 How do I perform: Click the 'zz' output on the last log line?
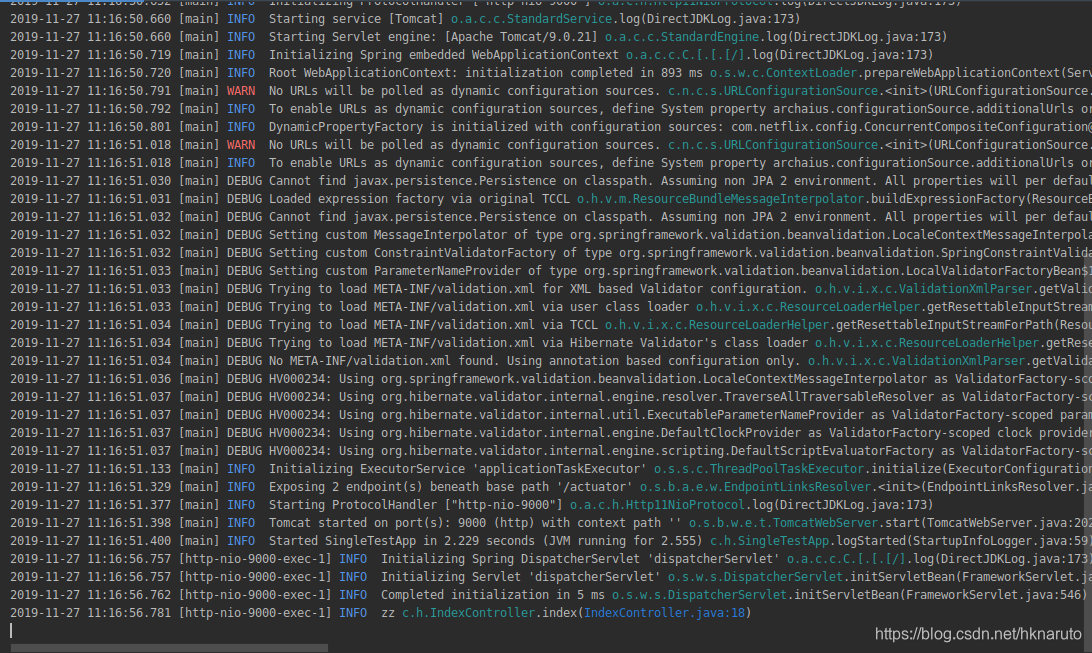(388, 613)
